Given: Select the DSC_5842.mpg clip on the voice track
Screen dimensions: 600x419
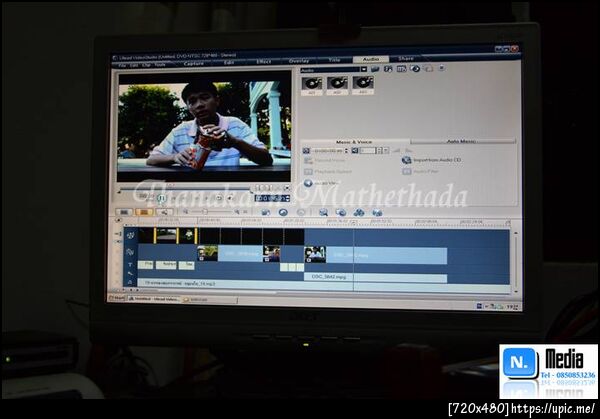Looking at the screenshot, I should tap(375, 277).
